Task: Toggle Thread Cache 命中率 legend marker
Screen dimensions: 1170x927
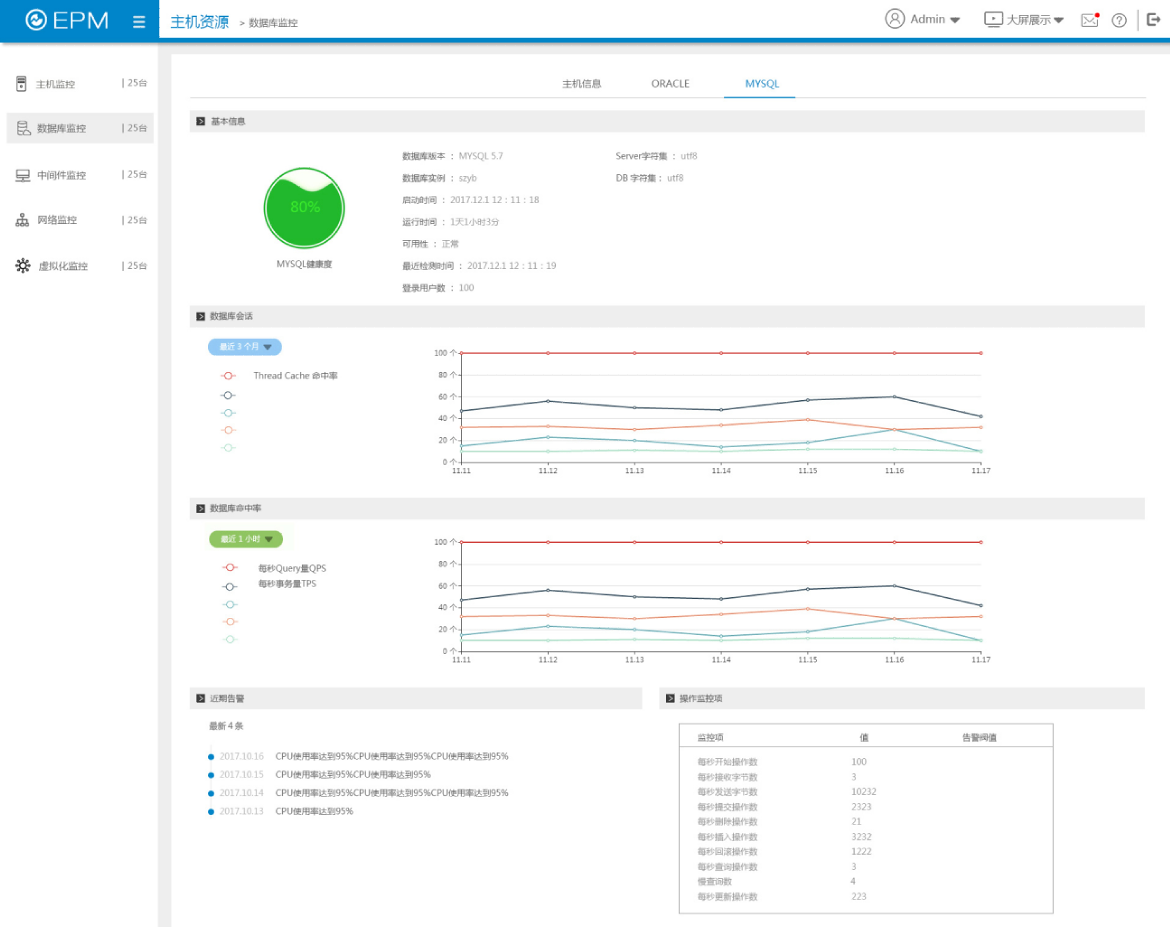Action: [228, 375]
